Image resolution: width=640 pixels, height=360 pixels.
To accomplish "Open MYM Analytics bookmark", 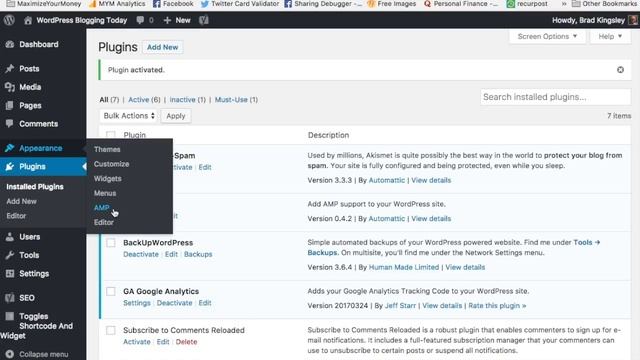I will click(x=117, y=4).
